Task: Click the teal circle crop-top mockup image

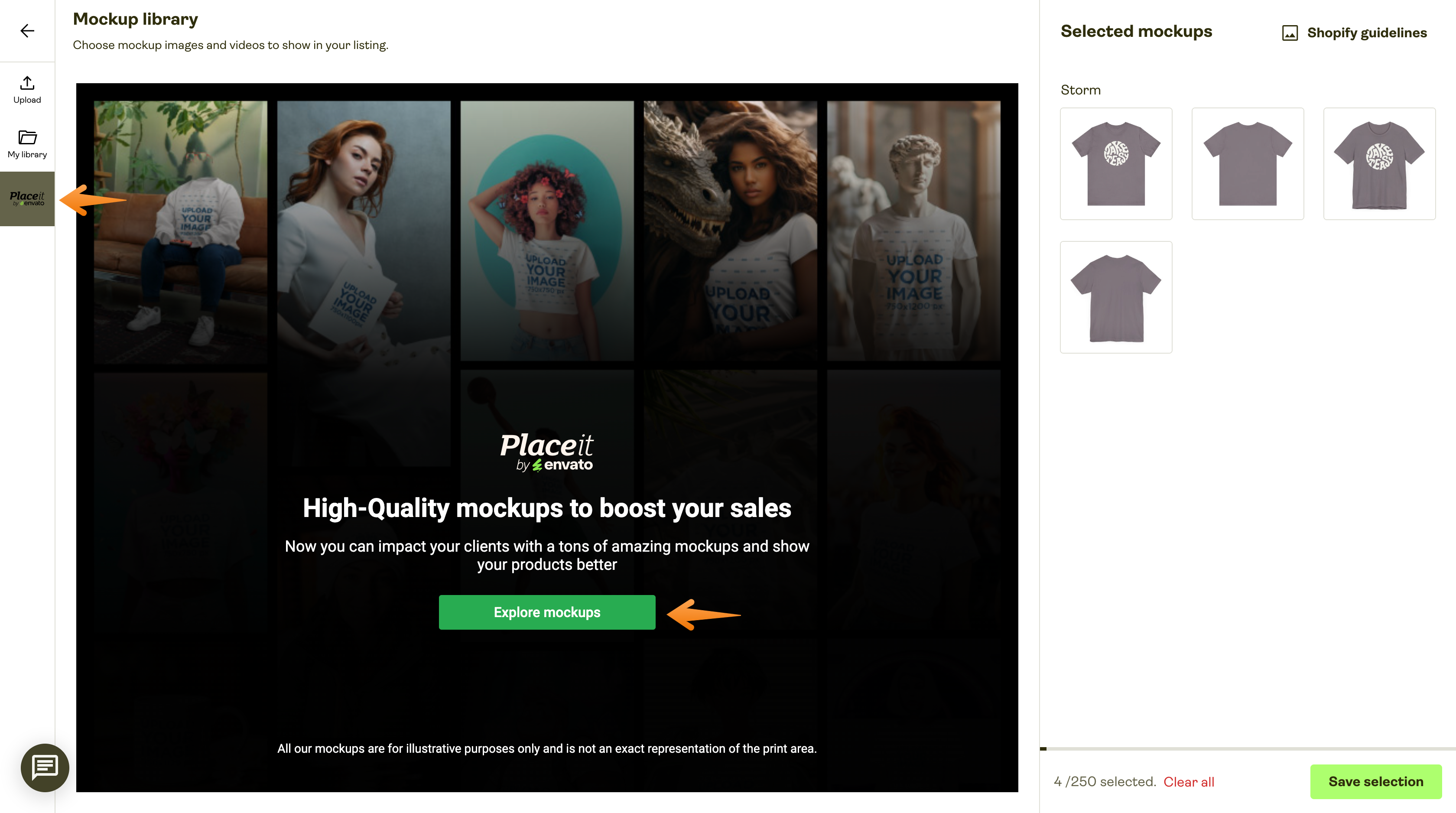Action: point(546,231)
